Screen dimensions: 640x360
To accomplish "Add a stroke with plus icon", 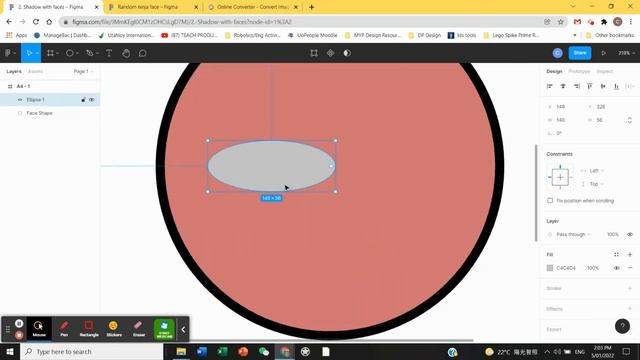I will (x=630, y=288).
